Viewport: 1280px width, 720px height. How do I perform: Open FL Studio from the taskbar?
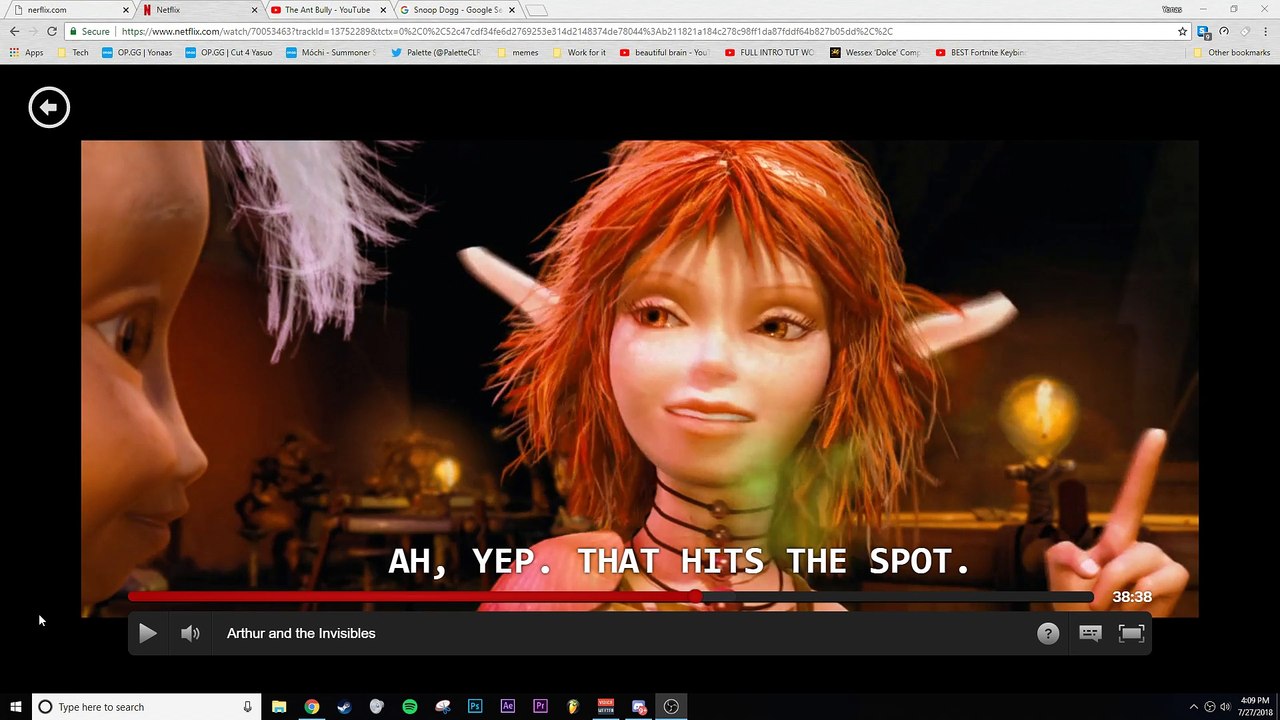[573, 707]
